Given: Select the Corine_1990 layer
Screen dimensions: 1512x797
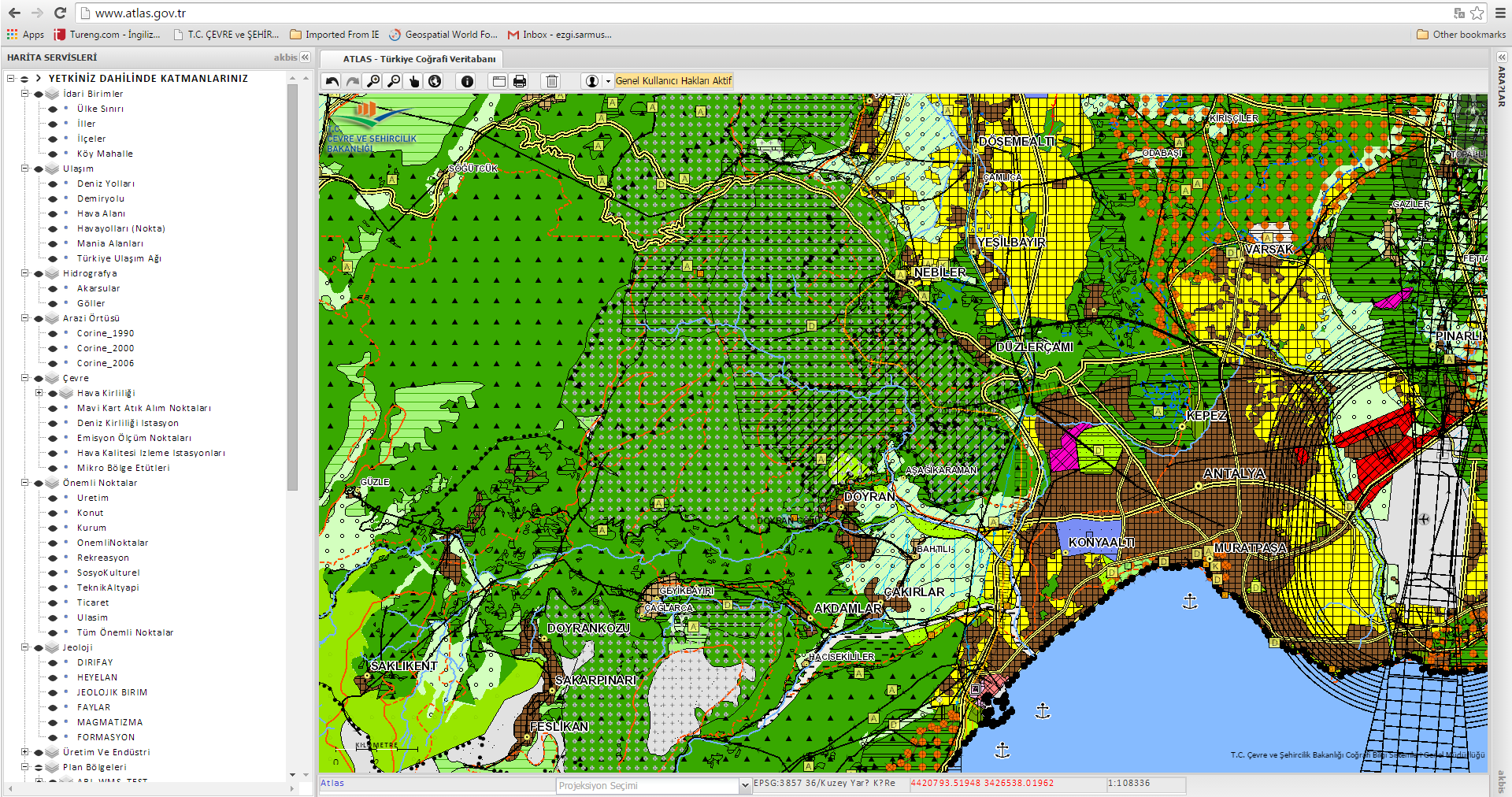Looking at the screenshot, I should (x=106, y=333).
